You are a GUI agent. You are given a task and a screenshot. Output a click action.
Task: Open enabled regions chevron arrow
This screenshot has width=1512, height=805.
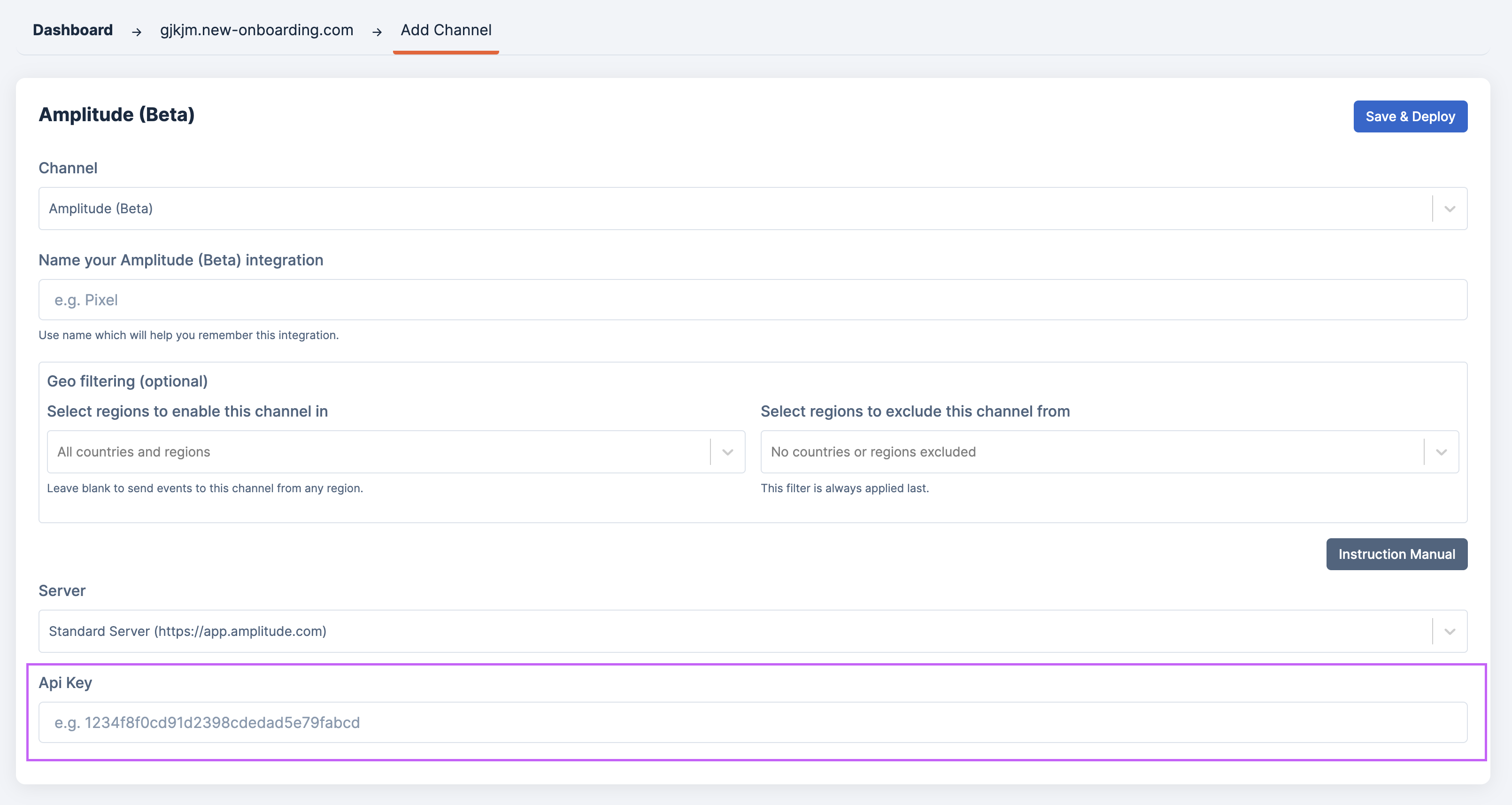click(727, 451)
